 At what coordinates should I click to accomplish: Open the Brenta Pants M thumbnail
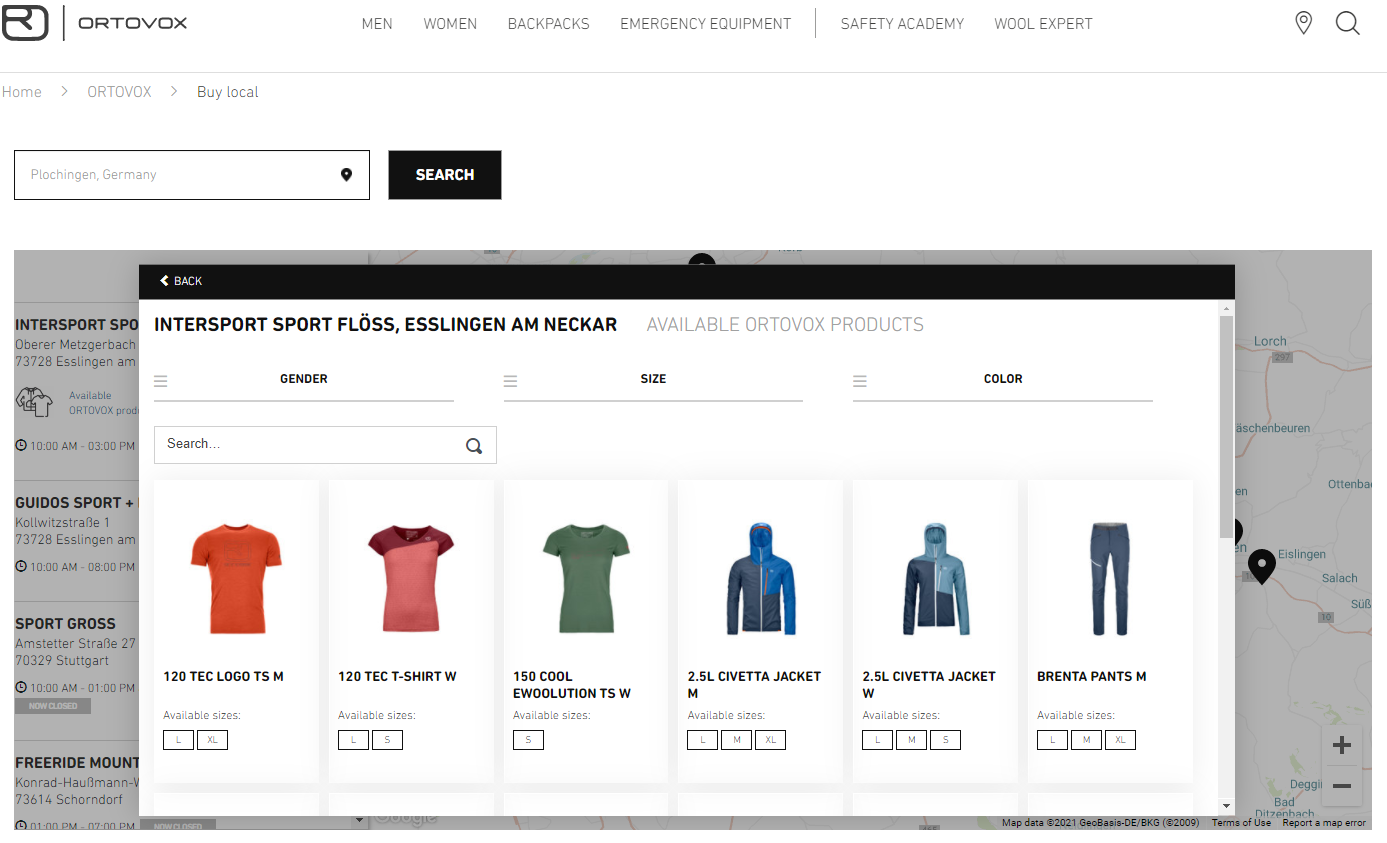tap(1110, 577)
